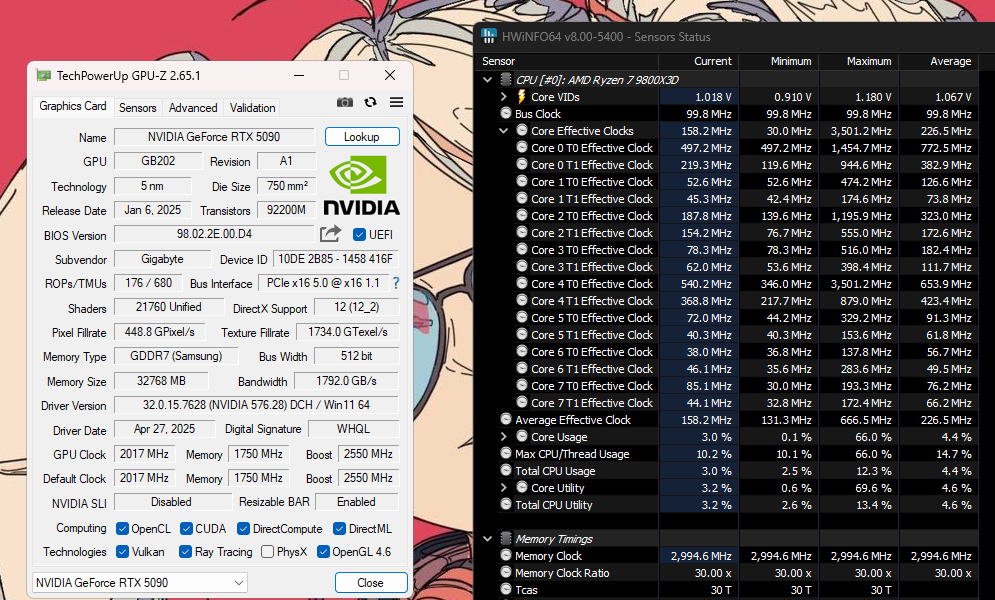This screenshot has height=600, width=995.
Task: Click the Core Effective Clocks sensor icon
Action: coord(522,130)
